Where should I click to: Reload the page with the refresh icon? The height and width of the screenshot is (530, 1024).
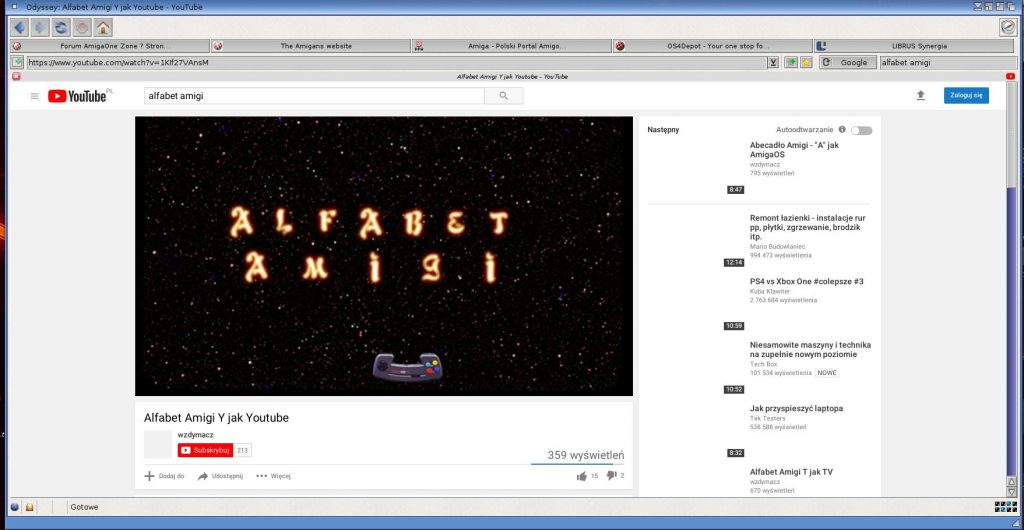(x=61, y=27)
